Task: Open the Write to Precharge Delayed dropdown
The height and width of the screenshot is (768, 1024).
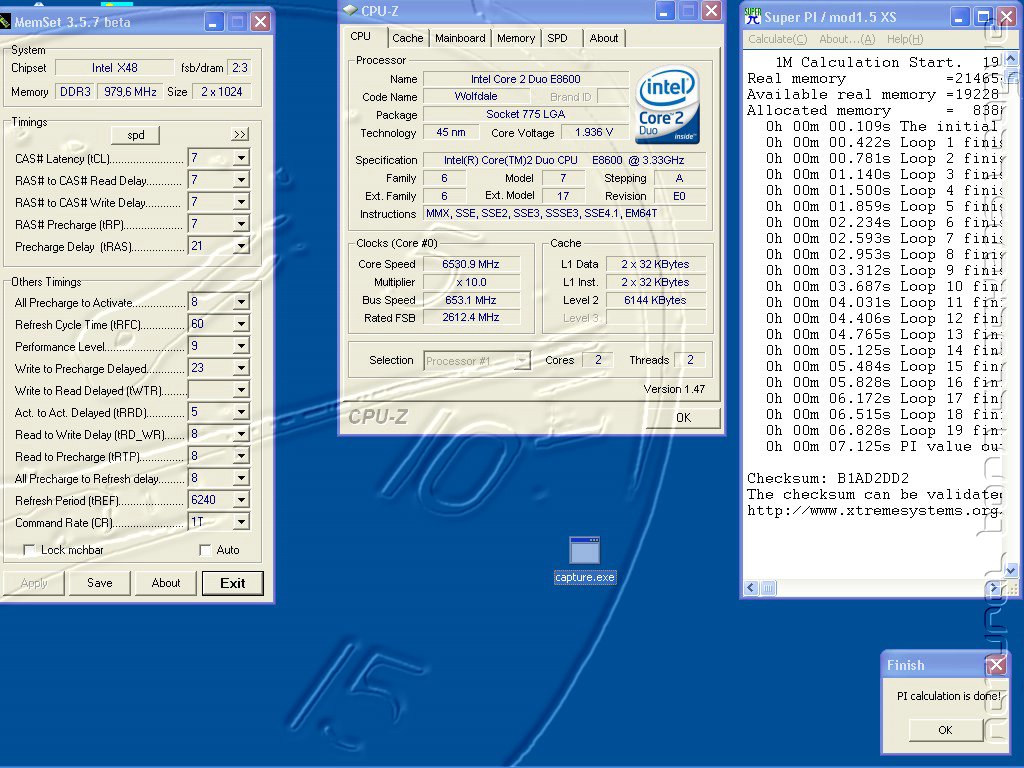Action: point(242,368)
